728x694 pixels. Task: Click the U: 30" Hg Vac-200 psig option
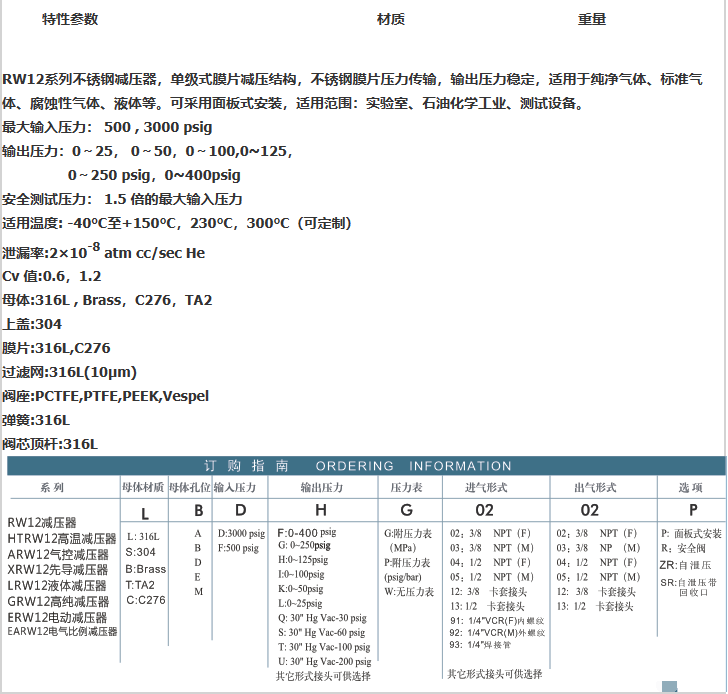pyautogui.click(x=325, y=662)
